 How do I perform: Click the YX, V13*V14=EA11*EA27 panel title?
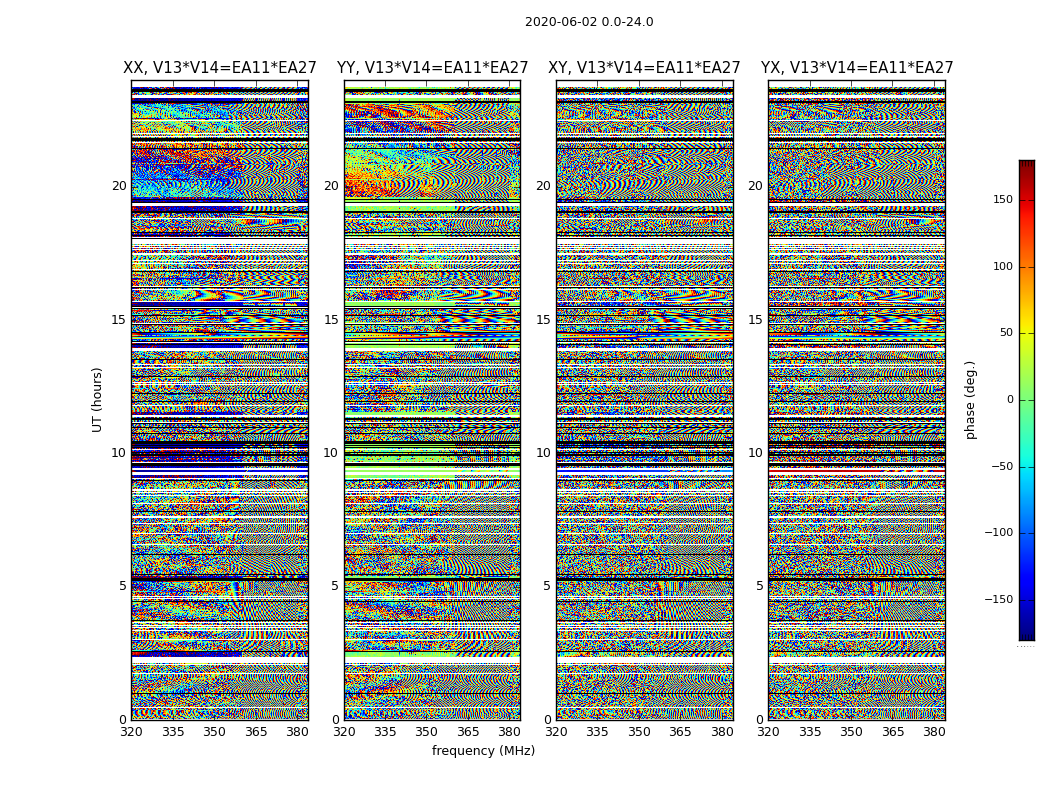click(856, 68)
